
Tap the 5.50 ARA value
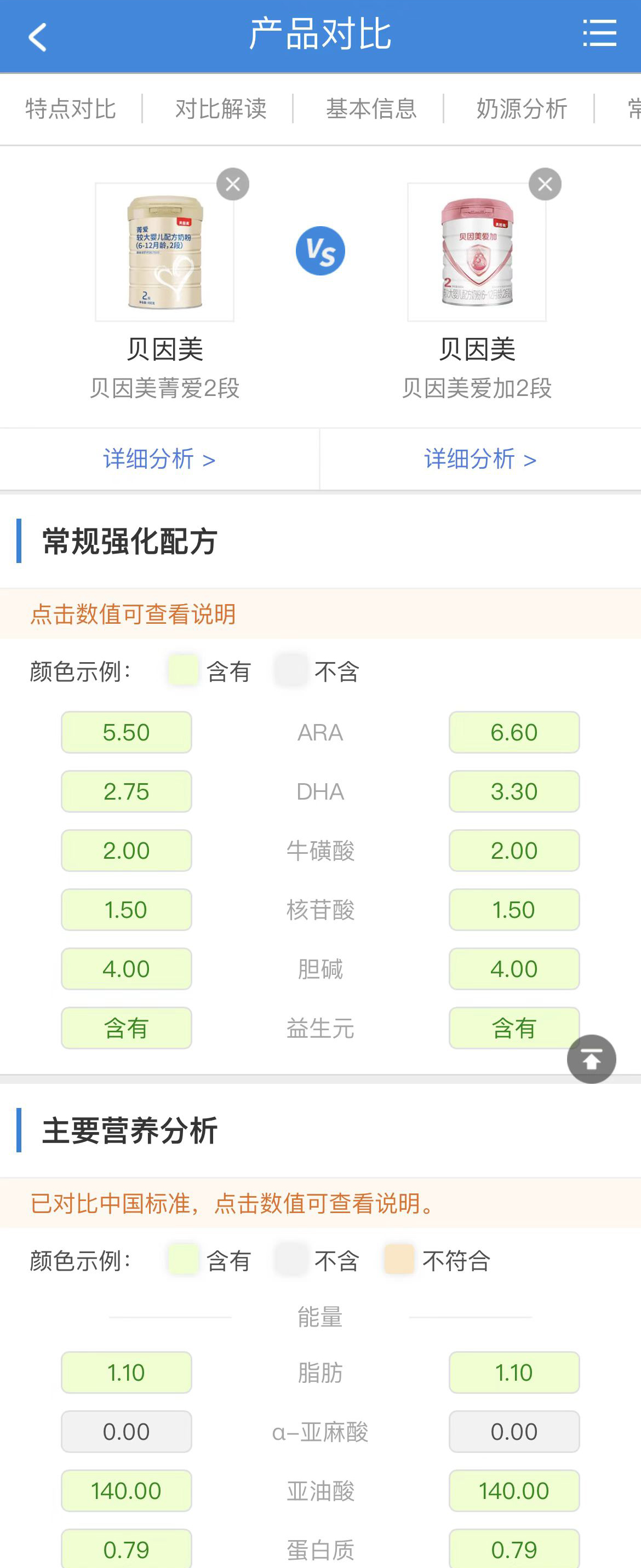coord(127,732)
